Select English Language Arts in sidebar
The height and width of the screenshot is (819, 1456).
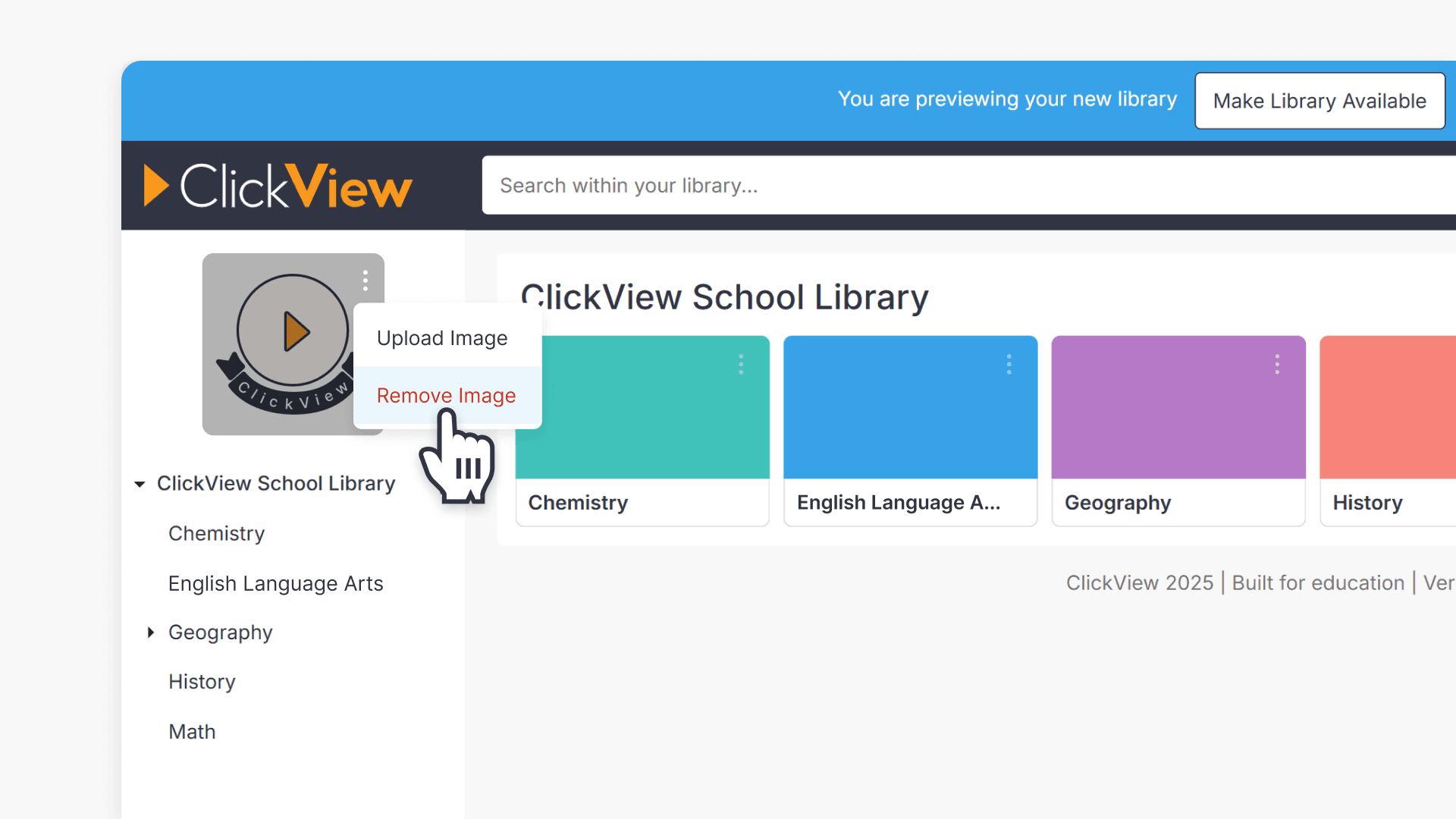click(275, 584)
